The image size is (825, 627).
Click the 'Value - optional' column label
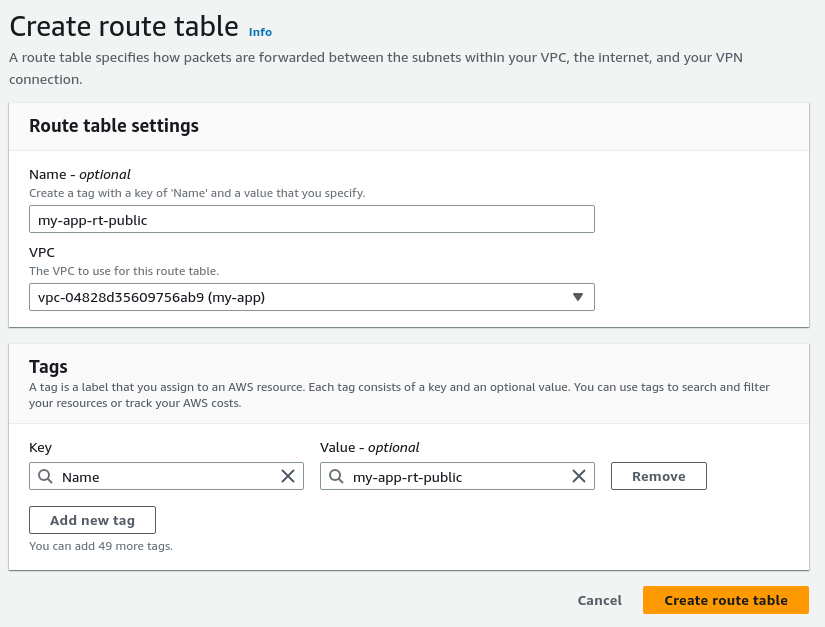point(370,447)
